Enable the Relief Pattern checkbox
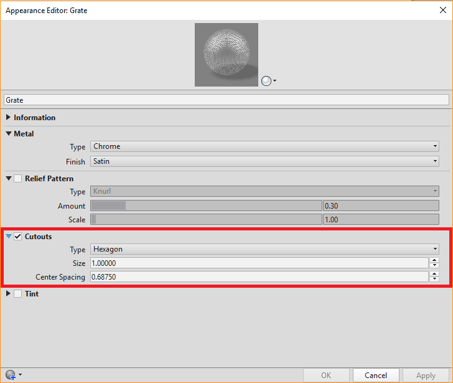453x383 pixels. [18, 178]
